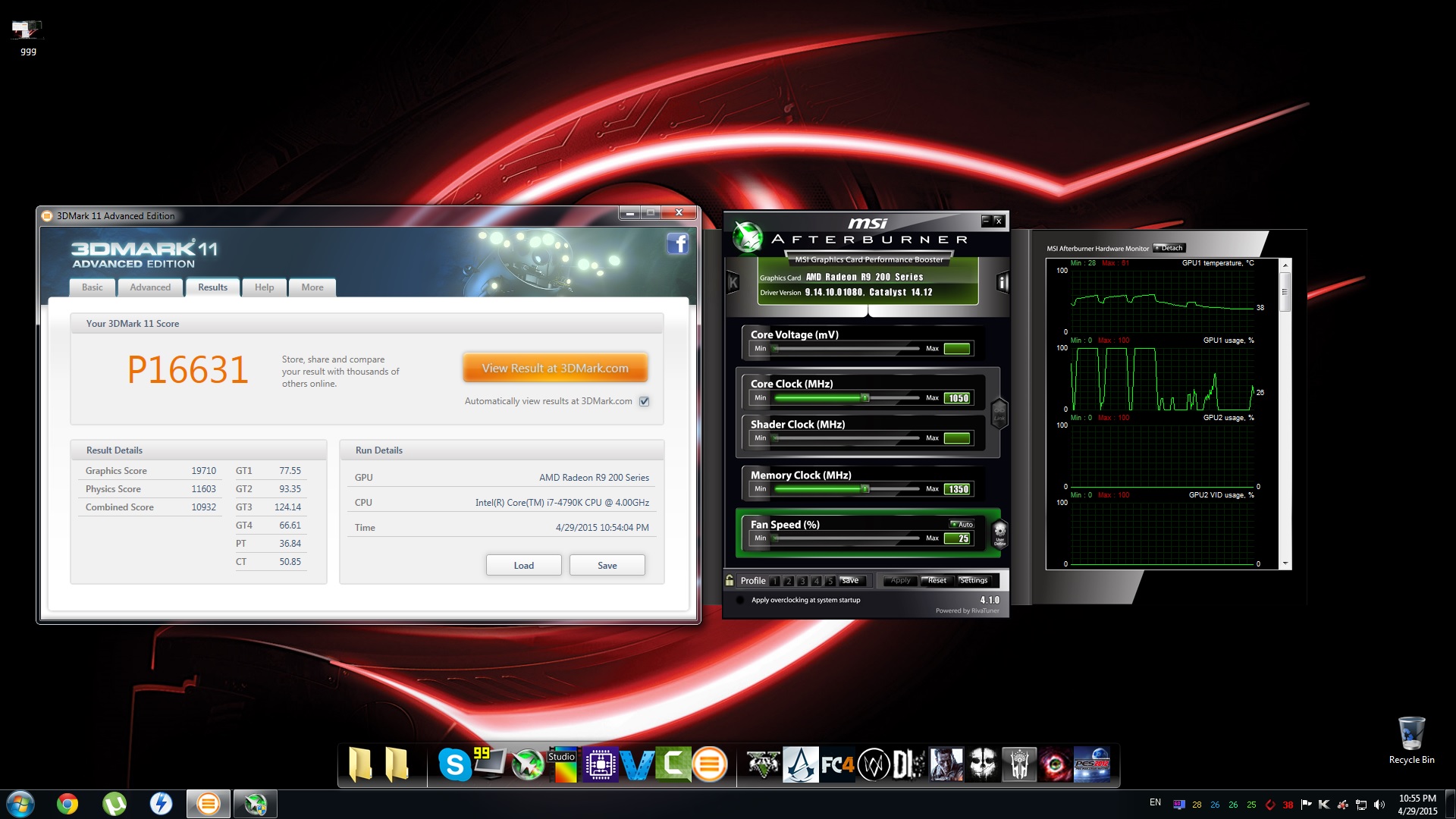Click the EN language indicator in taskbar
This screenshot has height=819, width=1456.
1155,802
